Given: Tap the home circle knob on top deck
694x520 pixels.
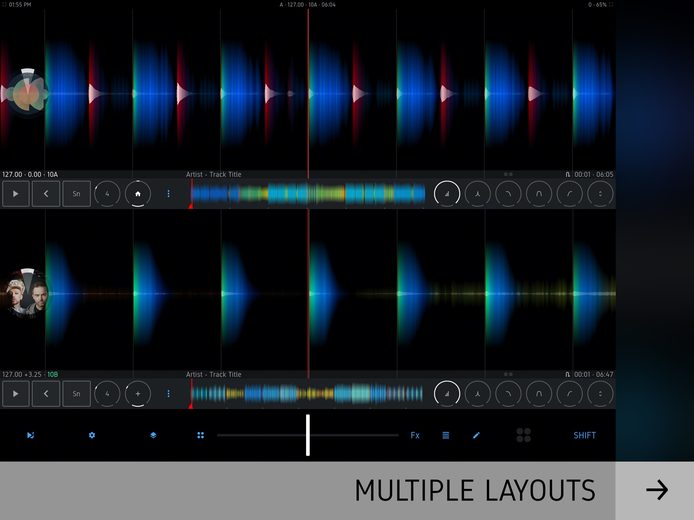Looking at the screenshot, I should (x=138, y=194).
